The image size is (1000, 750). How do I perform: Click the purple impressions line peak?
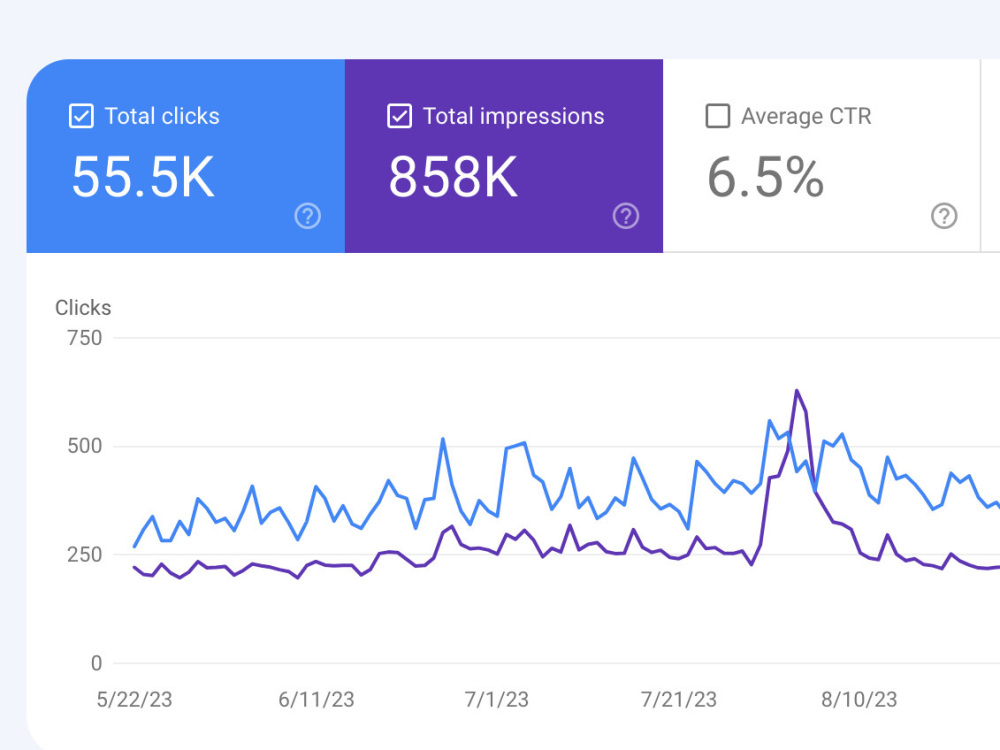797,390
